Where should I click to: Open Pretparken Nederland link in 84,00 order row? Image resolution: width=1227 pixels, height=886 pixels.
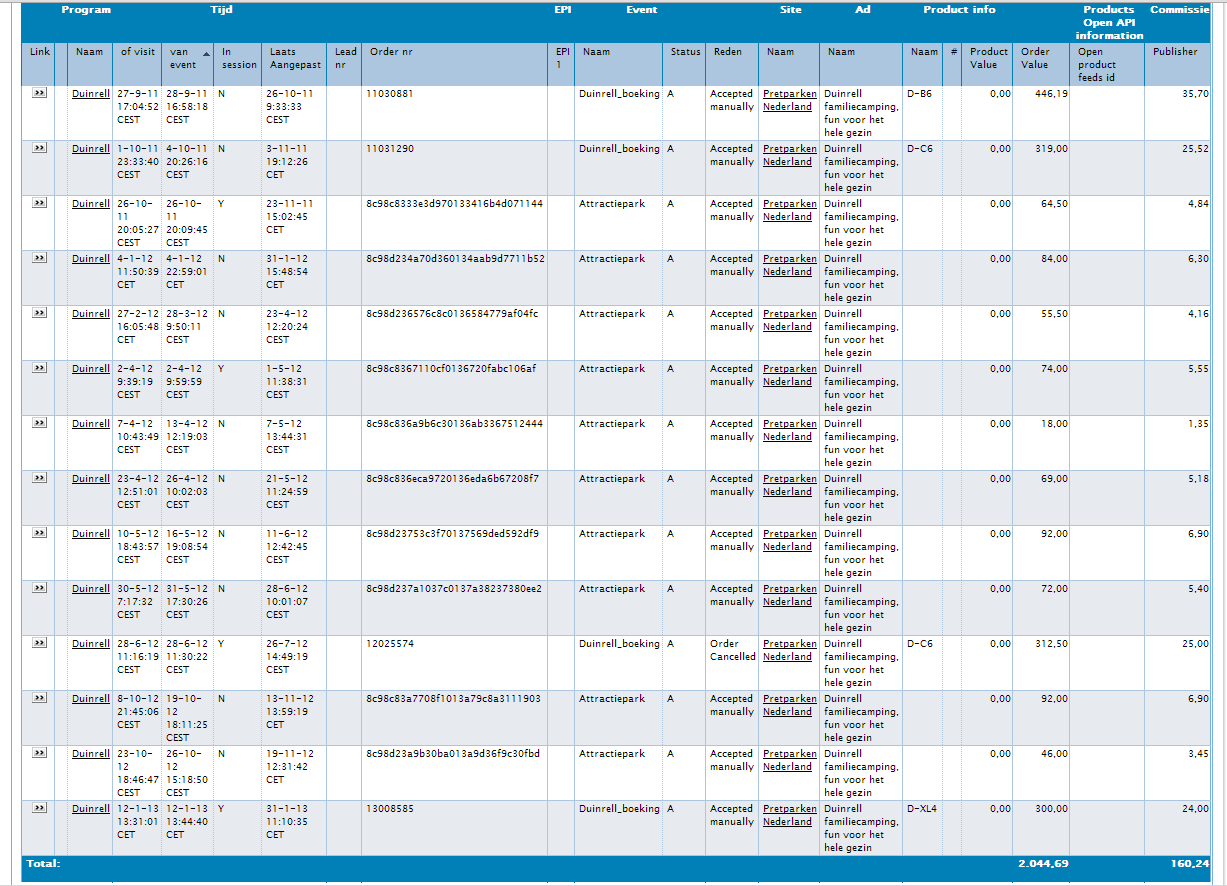[x=789, y=265]
